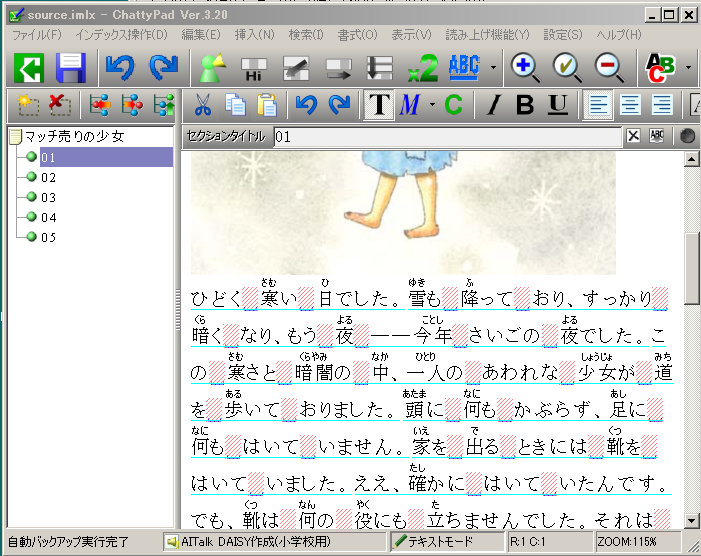
Task: Click vertical scrollbar down arrow
Action: 692,521
